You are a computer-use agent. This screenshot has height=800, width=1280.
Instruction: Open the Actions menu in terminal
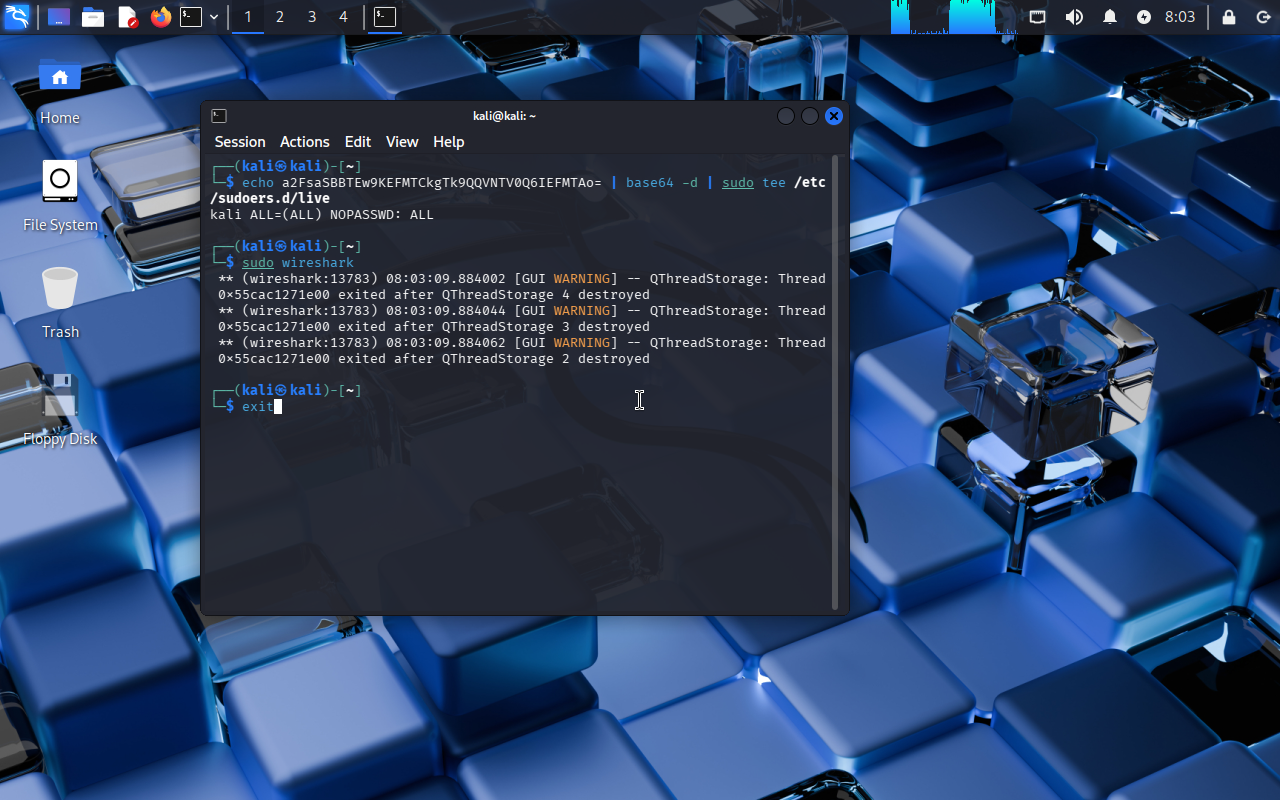pos(304,142)
